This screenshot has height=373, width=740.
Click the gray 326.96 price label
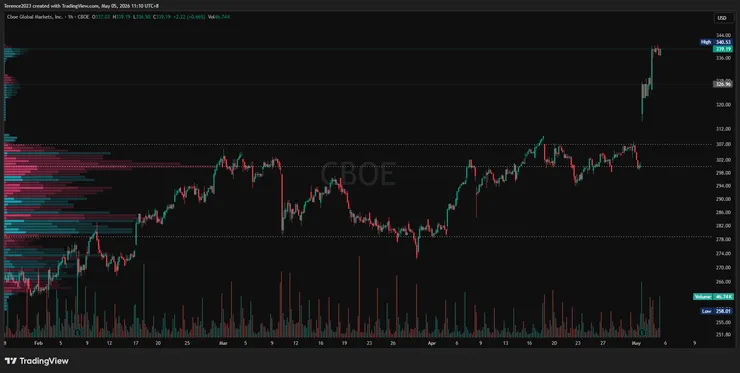pyautogui.click(x=723, y=84)
